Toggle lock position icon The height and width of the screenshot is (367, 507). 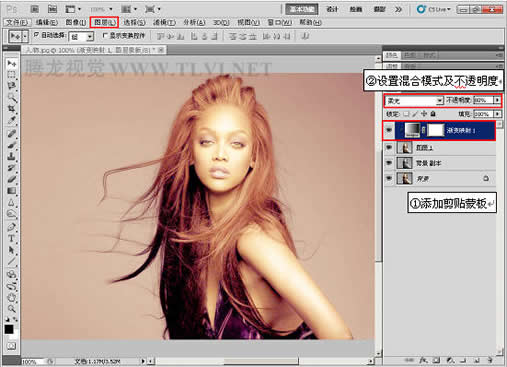(424, 114)
